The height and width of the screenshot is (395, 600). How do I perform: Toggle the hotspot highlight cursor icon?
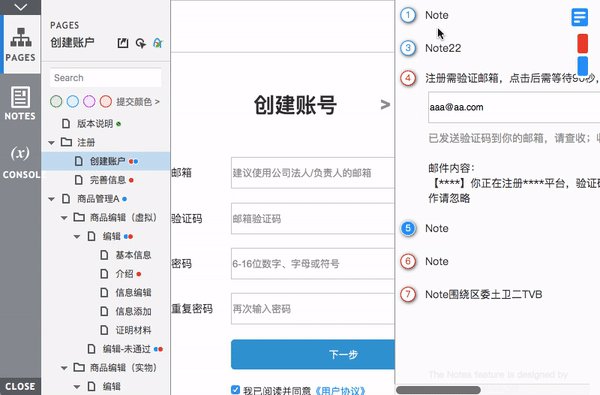[140, 43]
